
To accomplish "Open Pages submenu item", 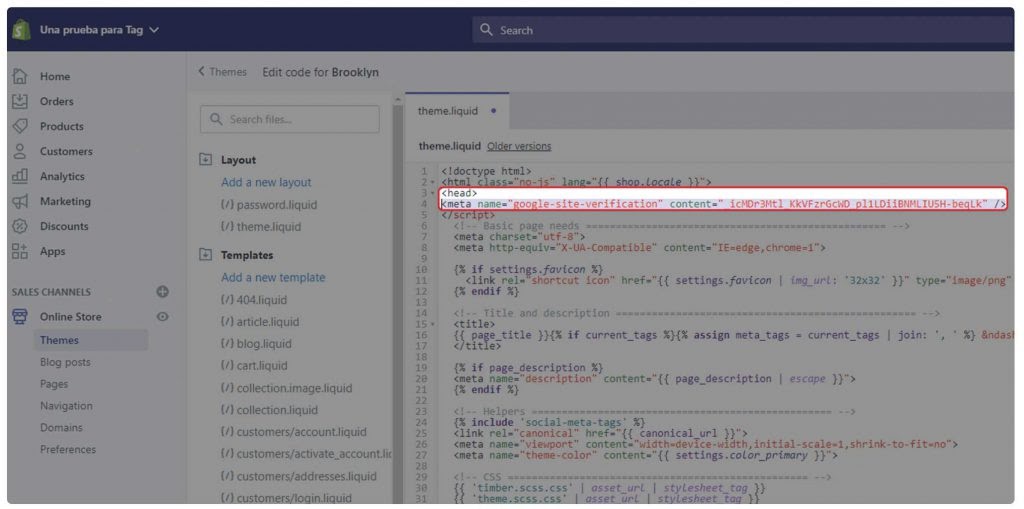I will 54,384.
